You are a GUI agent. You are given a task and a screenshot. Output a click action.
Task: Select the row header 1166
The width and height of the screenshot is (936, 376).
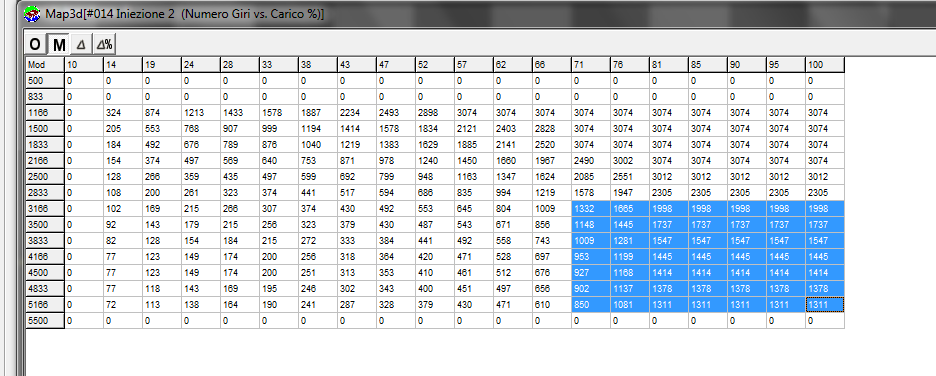tap(45, 113)
